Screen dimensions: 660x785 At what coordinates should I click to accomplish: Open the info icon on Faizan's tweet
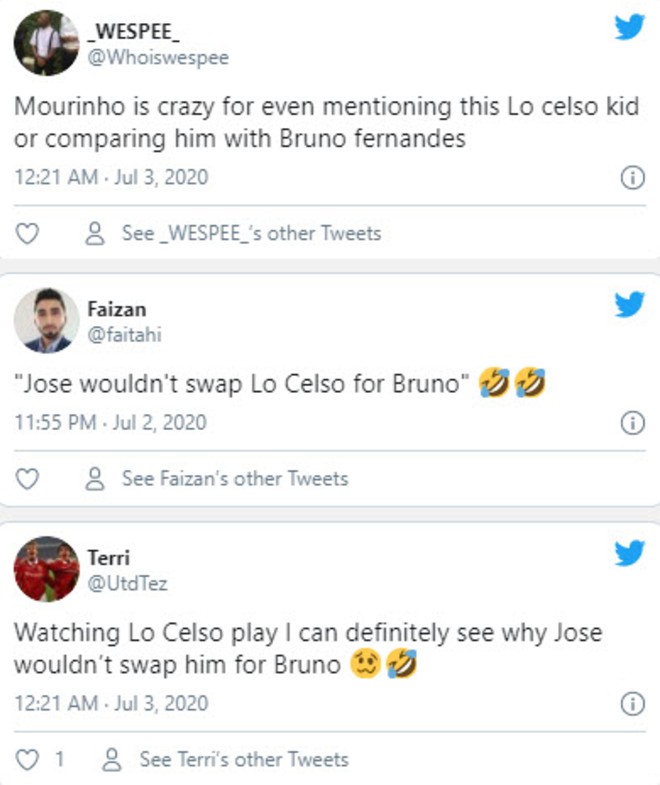pos(632,423)
